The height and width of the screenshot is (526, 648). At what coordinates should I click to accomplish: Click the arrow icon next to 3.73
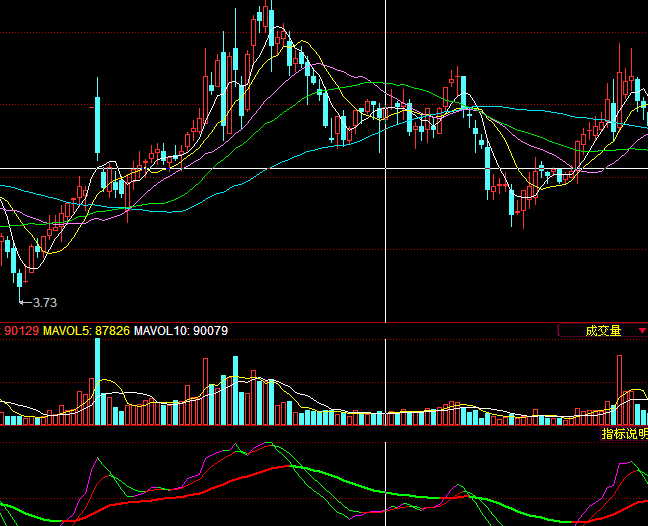(x=25, y=302)
